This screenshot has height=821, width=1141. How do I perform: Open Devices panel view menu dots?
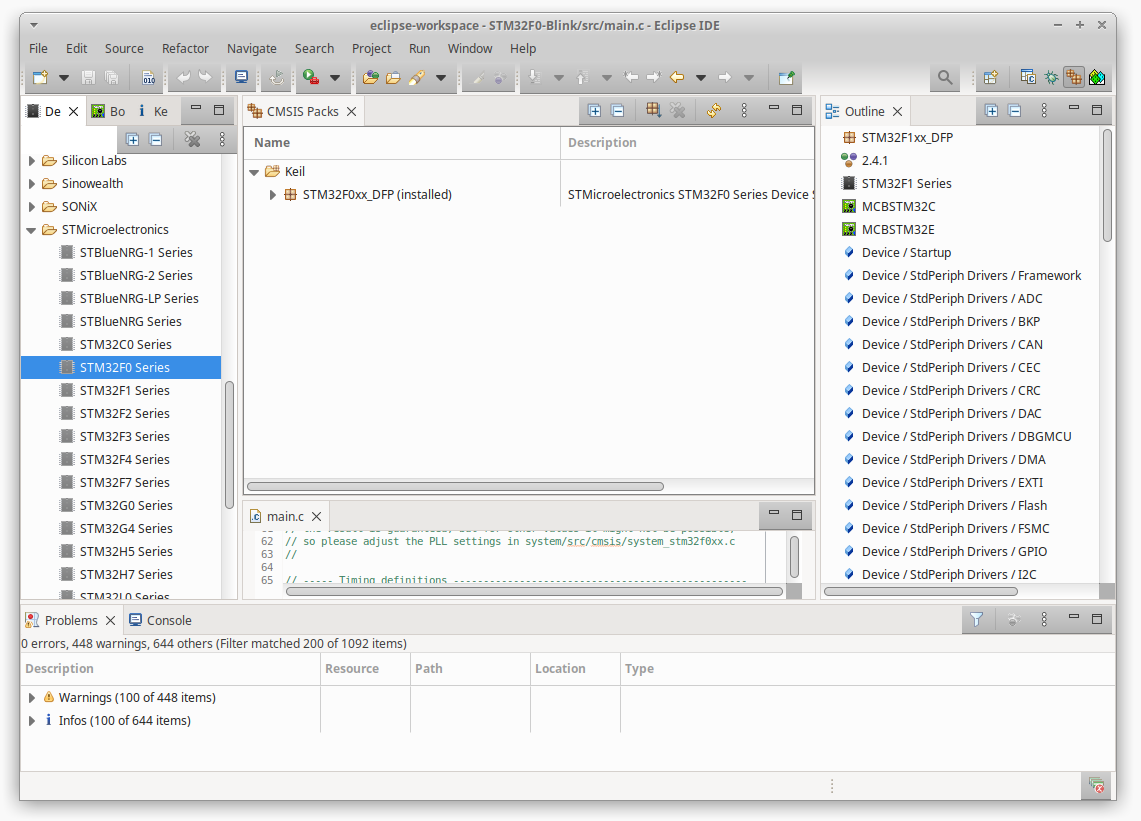[222, 139]
